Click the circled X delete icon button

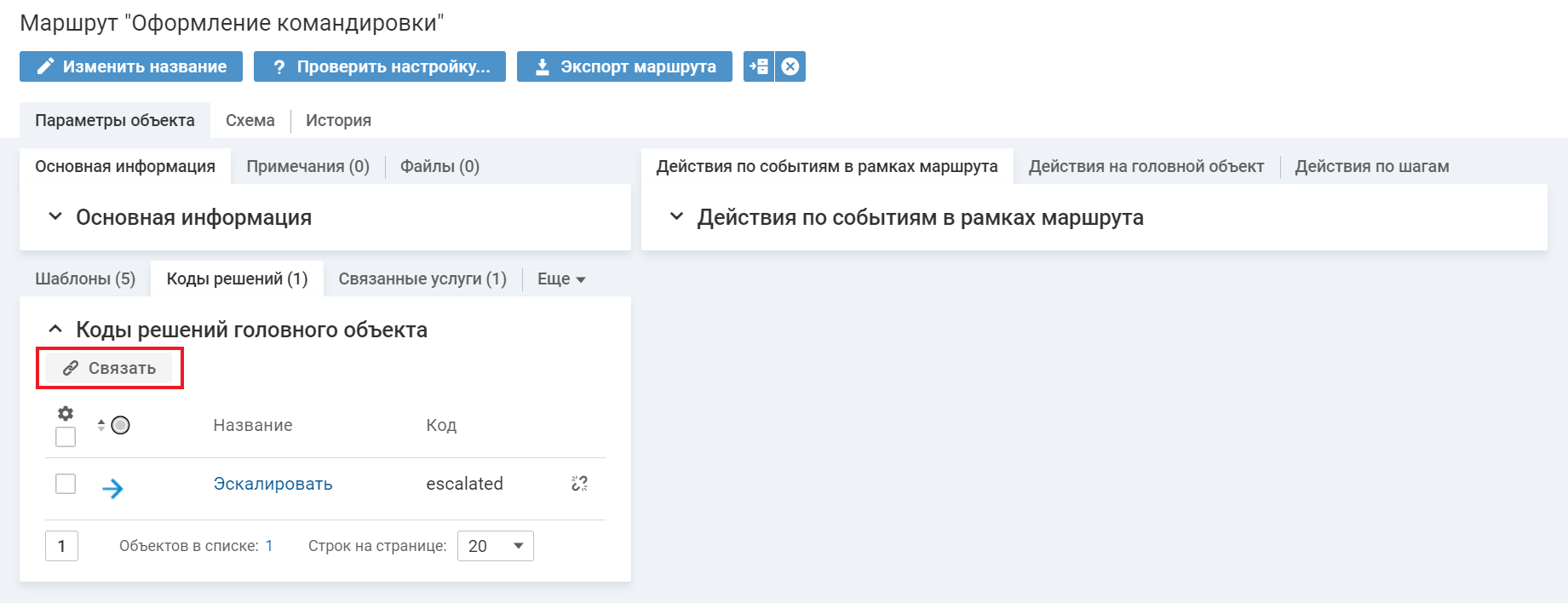point(790,66)
